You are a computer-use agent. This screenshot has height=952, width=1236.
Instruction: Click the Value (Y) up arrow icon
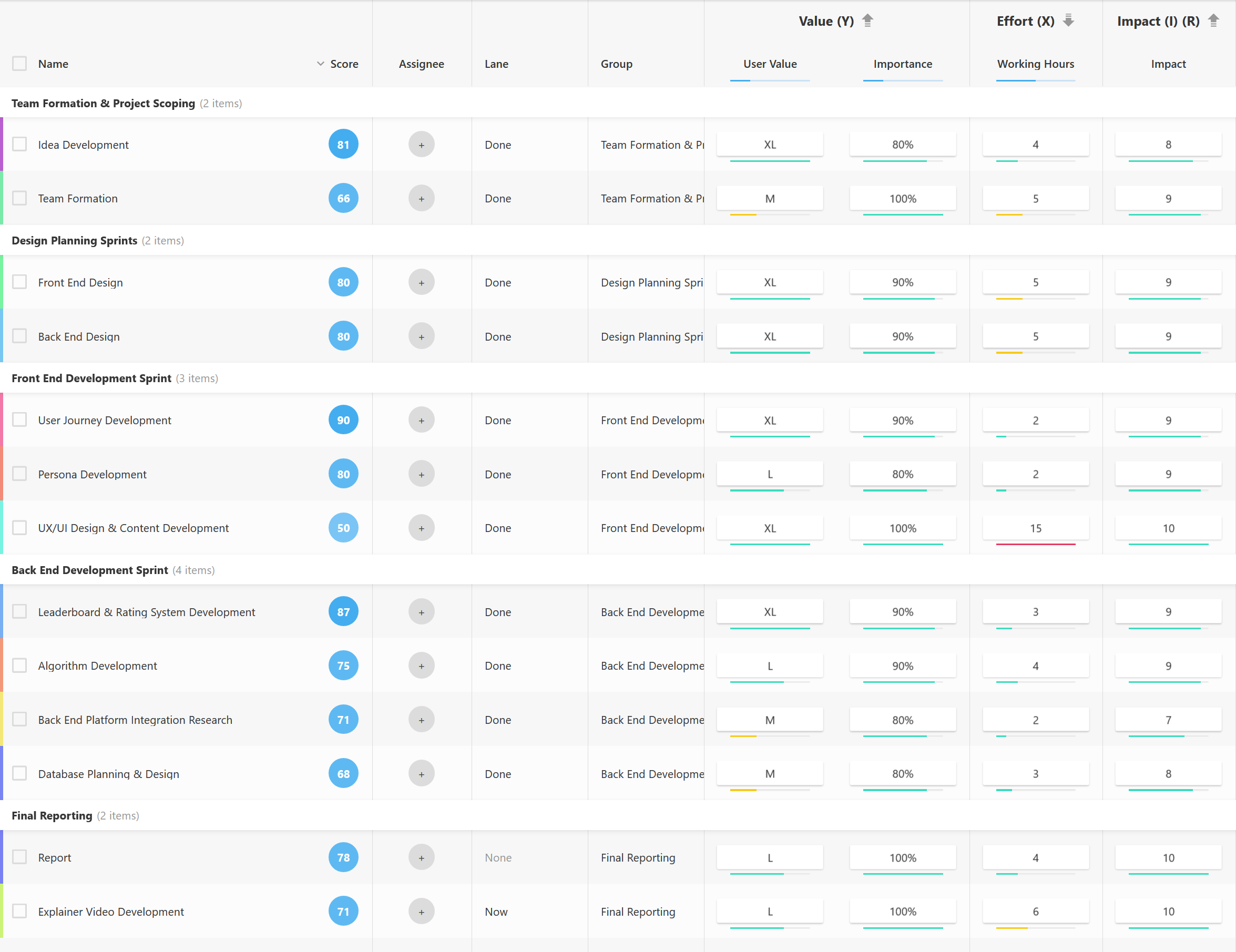point(867,21)
